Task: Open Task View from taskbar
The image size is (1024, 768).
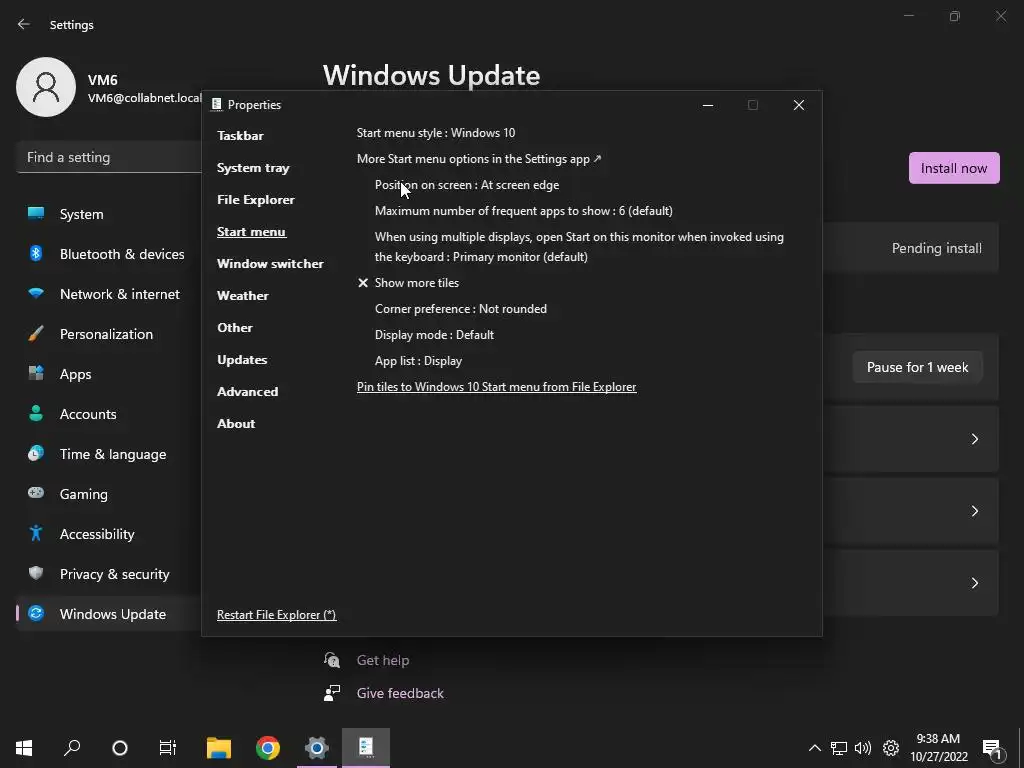Action: click(x=167, y=748)
